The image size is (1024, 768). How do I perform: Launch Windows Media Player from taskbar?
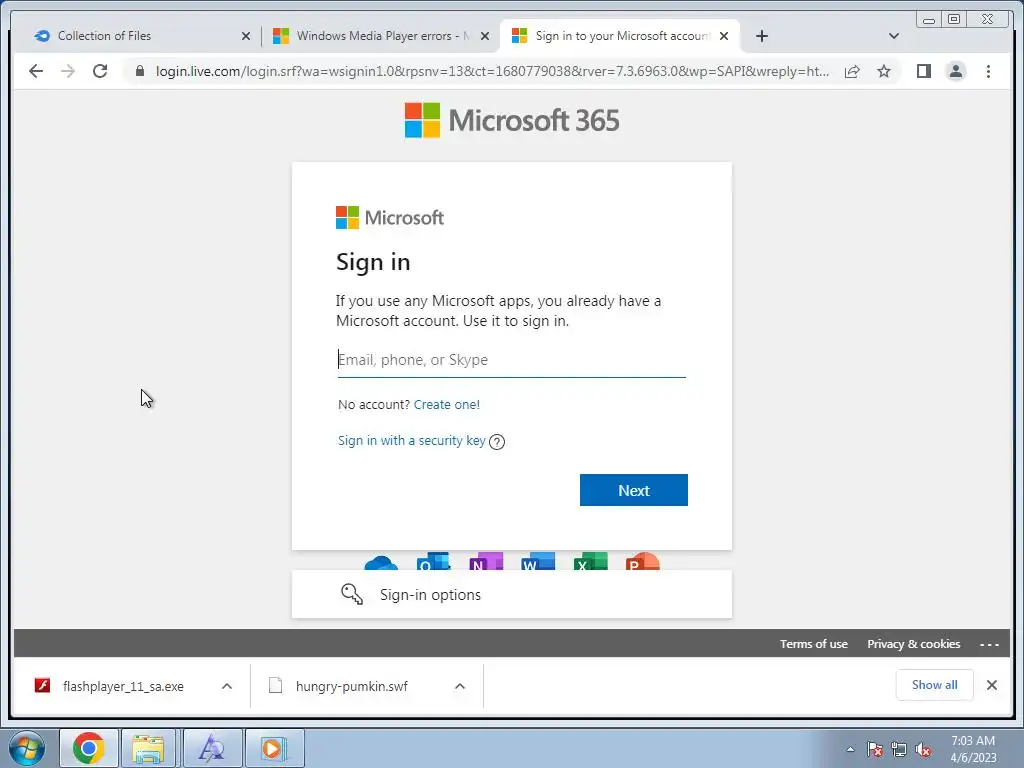point(273,748)
